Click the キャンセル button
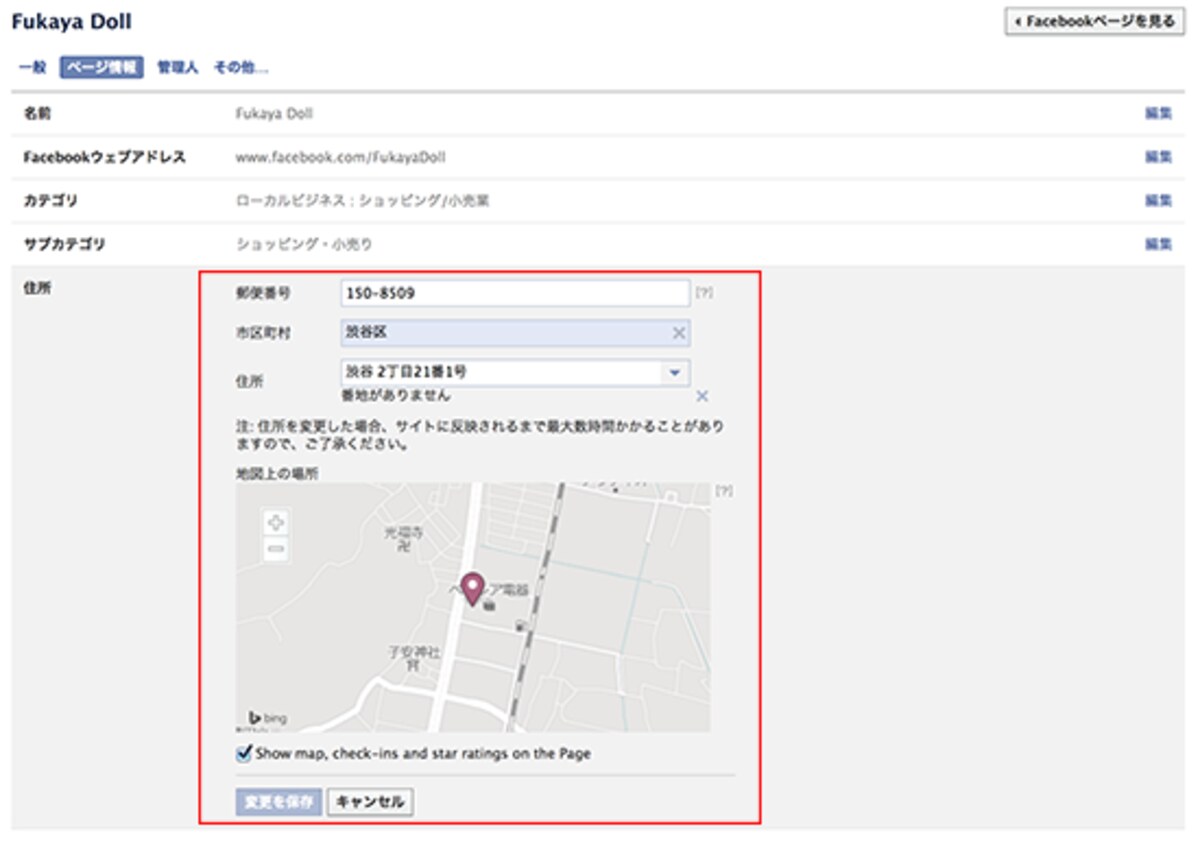 point(370,802)
